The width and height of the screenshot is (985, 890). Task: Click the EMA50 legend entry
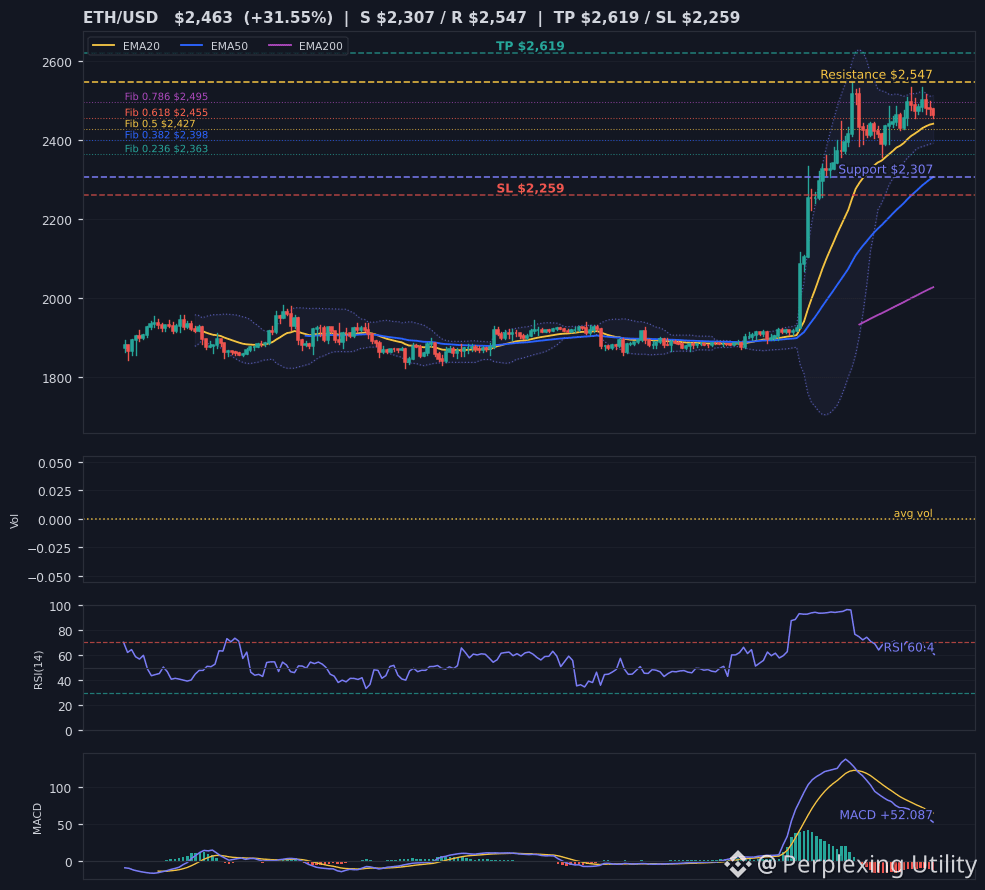[x=214, y=46]
